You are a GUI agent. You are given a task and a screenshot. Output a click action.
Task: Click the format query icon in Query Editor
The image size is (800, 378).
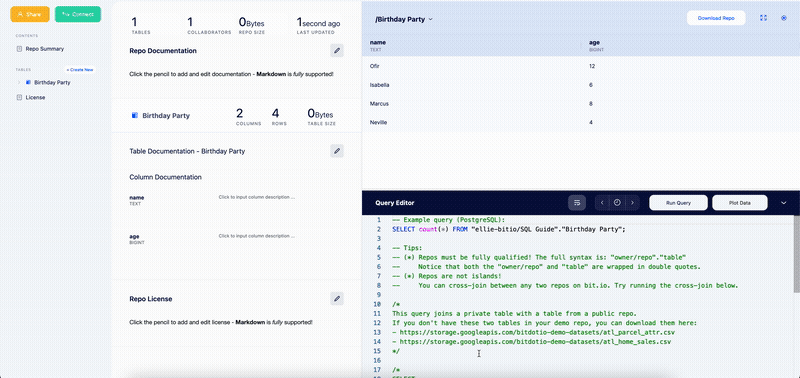point(577,203)
